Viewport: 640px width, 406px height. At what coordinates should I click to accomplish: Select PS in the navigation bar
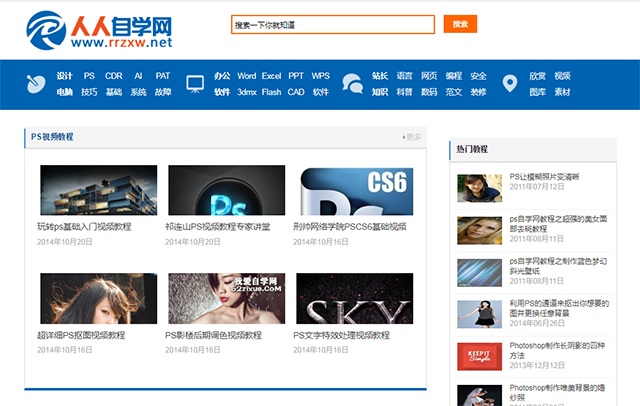[89, 76]
